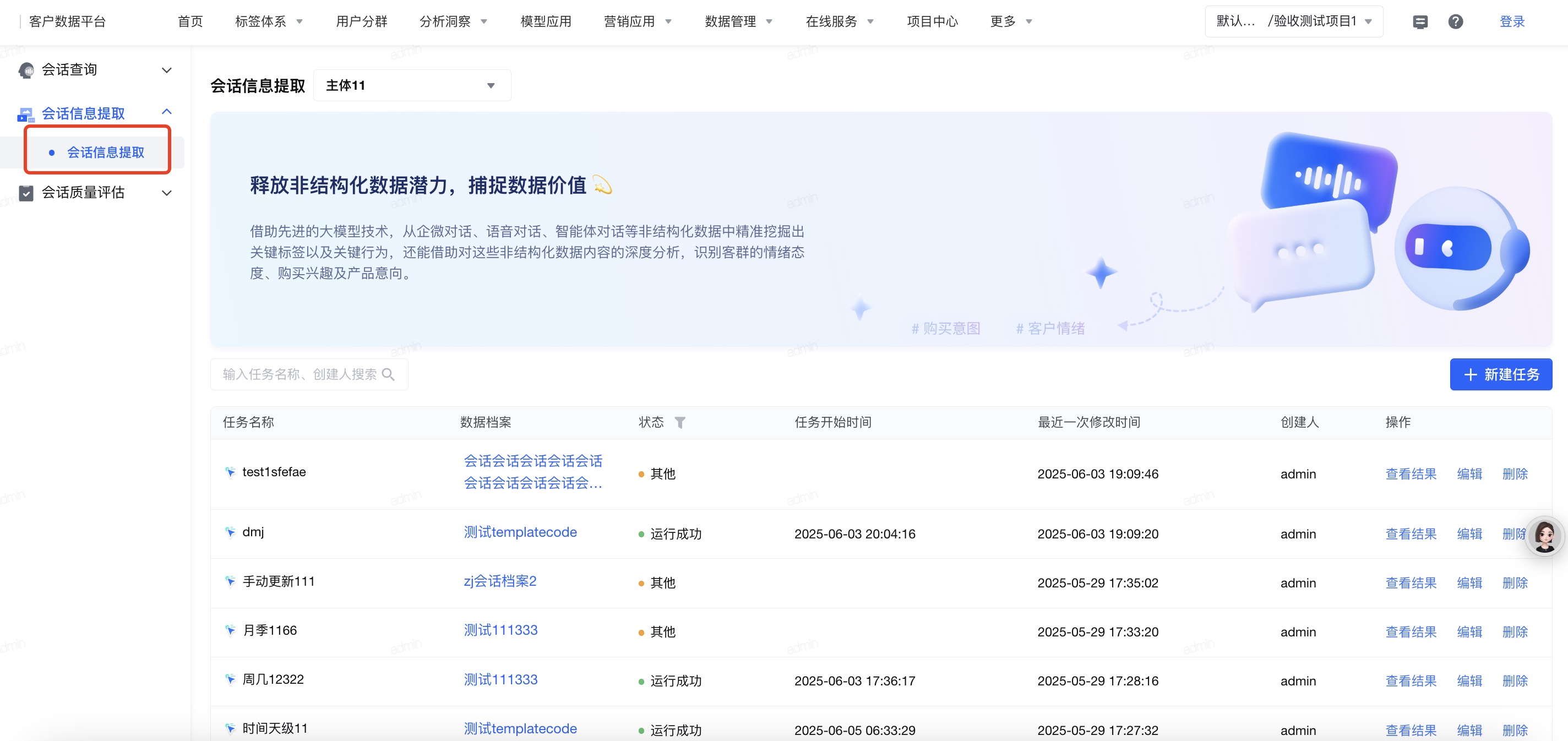Image resolution: width=1568 pixels, height=741 pixels.
Task: Click the 新建任务 button
Action: [1500, 374]
